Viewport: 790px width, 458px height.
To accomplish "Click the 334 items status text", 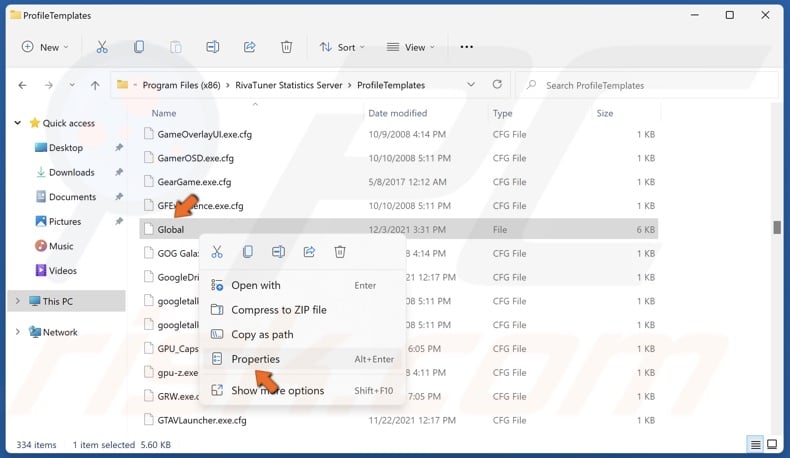I will [x=36, y=444].
